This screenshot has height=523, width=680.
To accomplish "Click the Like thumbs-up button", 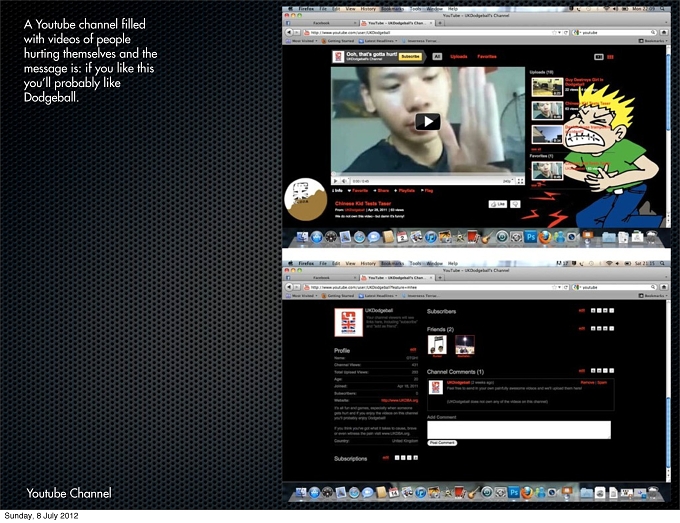I will click(497, 204).
